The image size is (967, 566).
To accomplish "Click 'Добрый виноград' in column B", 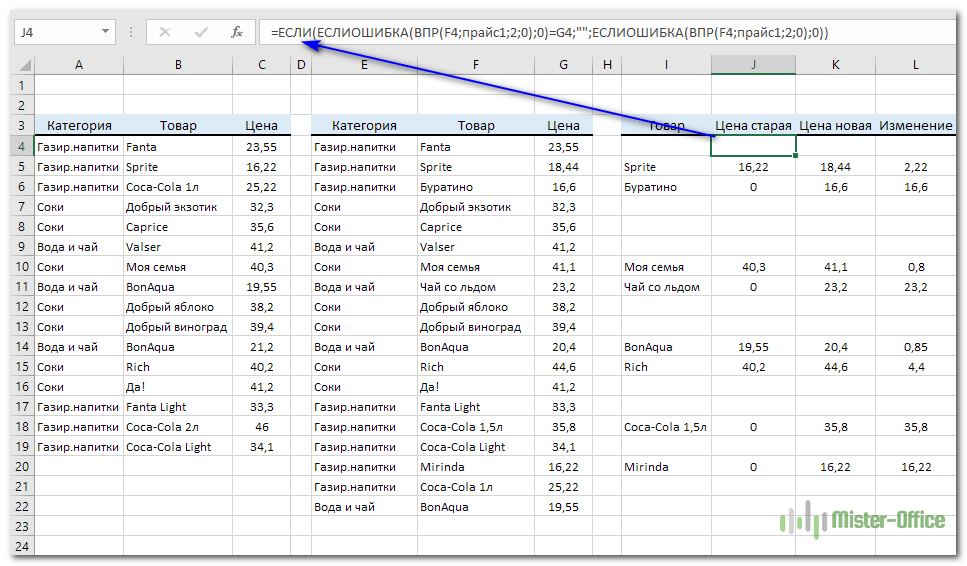I will point(176,327).
